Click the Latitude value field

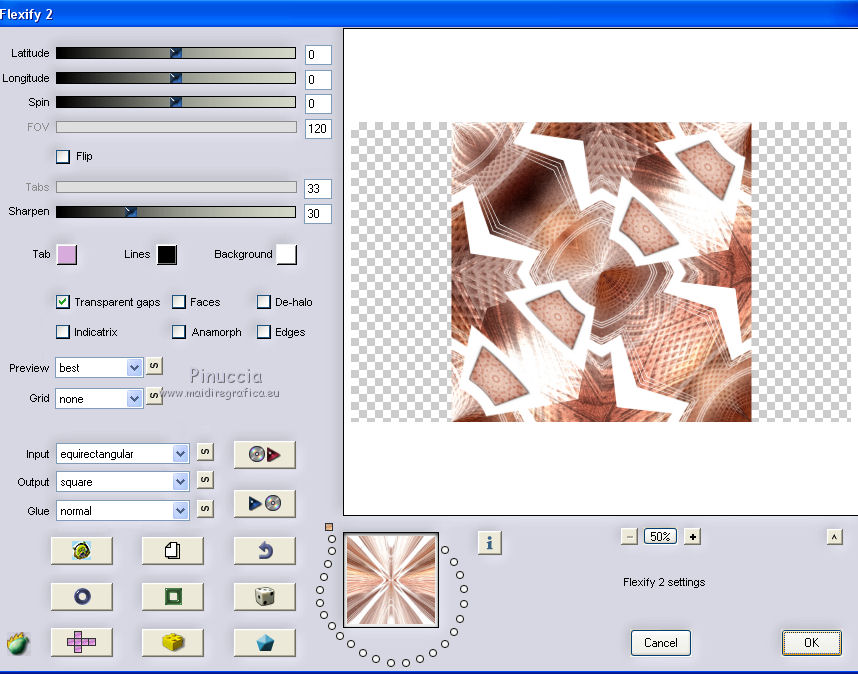click(318, 55)
